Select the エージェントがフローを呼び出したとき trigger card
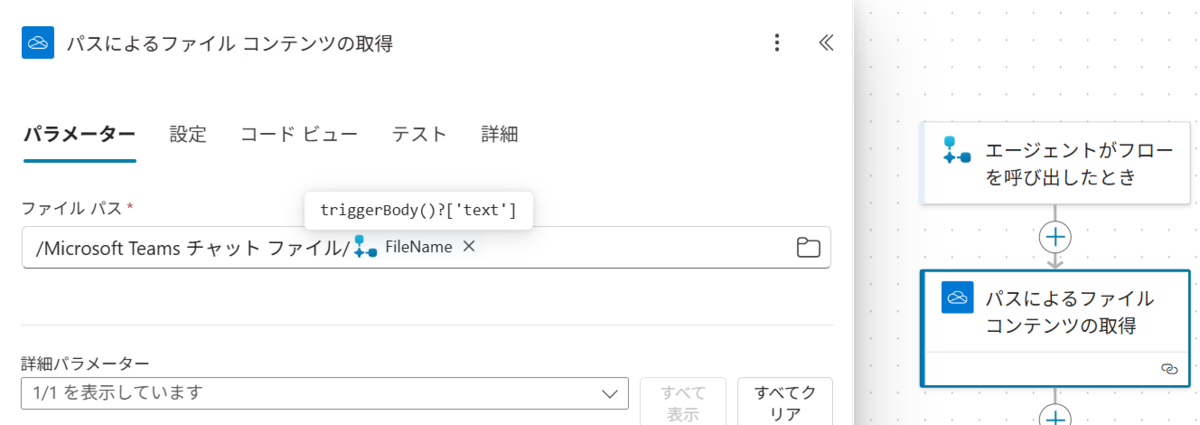This screenshot has width=1200, height=425. click(x=1056, y=164)
